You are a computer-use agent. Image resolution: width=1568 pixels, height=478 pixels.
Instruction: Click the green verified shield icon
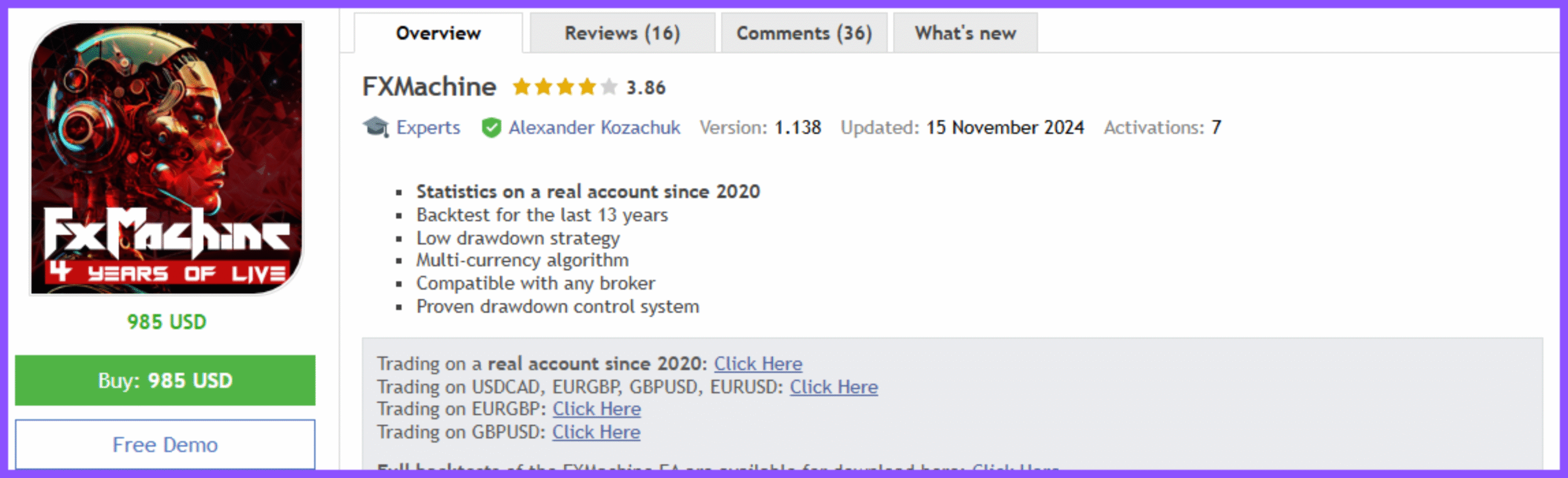491,127
